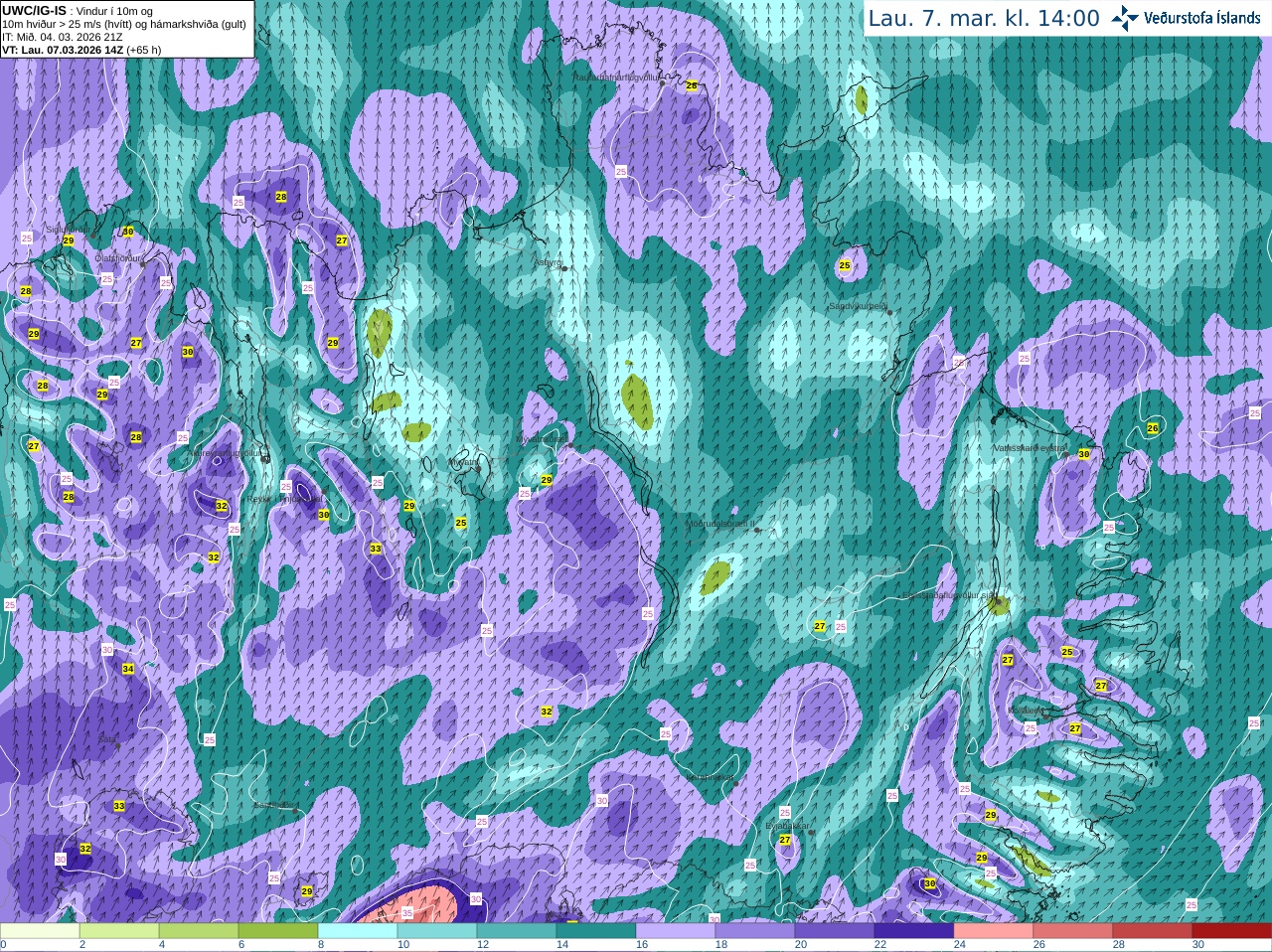Screen dimensions: 1272x952
Task: Click the yellow '26' label beside Raufarhafnarflugvöllur
Action: [692, 85]
